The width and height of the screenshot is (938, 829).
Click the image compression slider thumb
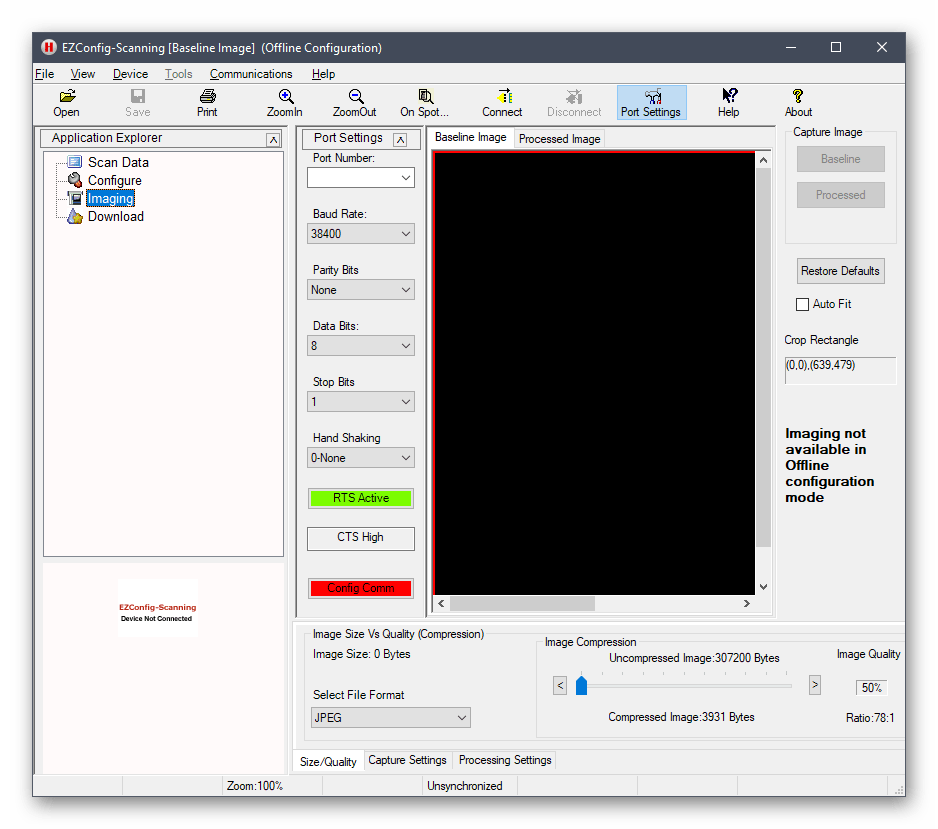click(581, 685)
